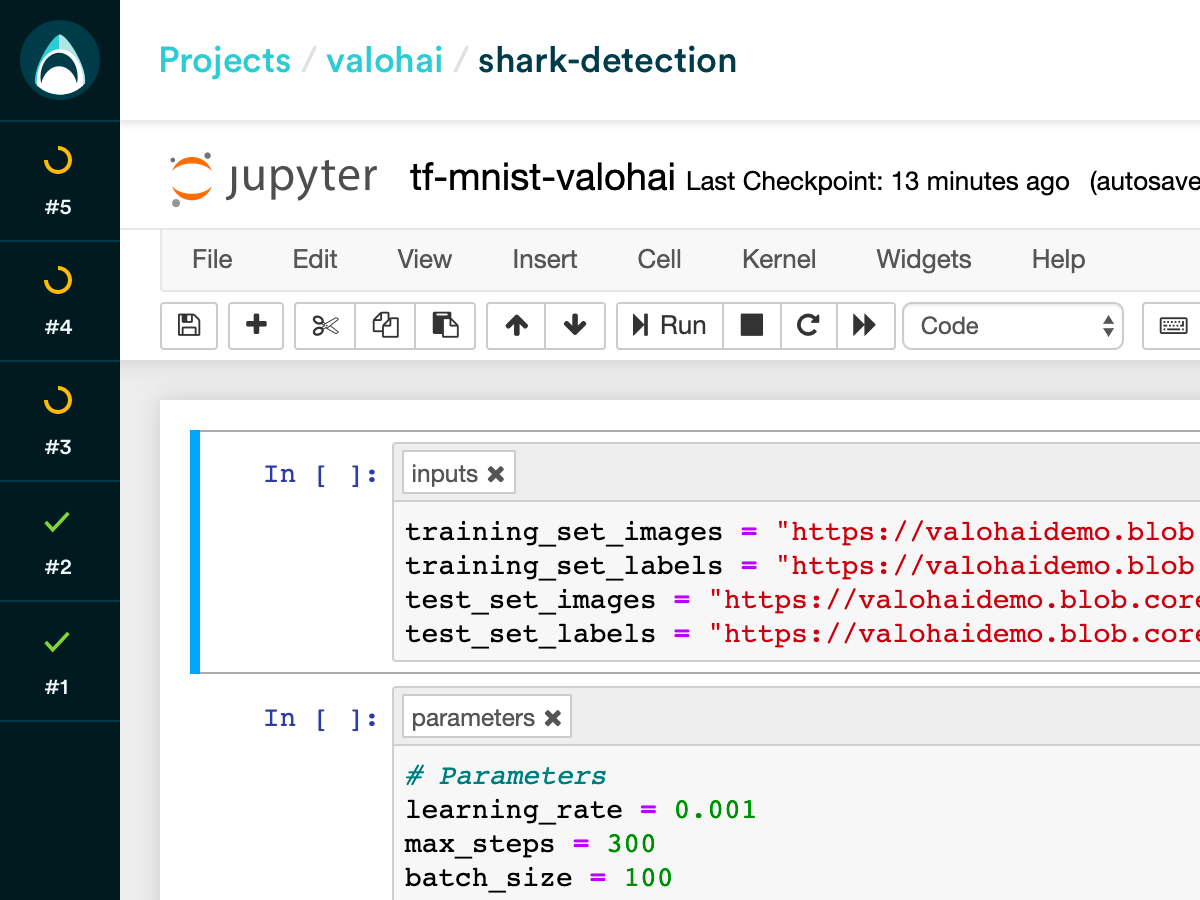Click Last Checkpoint: 13 minutes ago text
Viewport: 1200px width, 900px height.
point(878,182)
